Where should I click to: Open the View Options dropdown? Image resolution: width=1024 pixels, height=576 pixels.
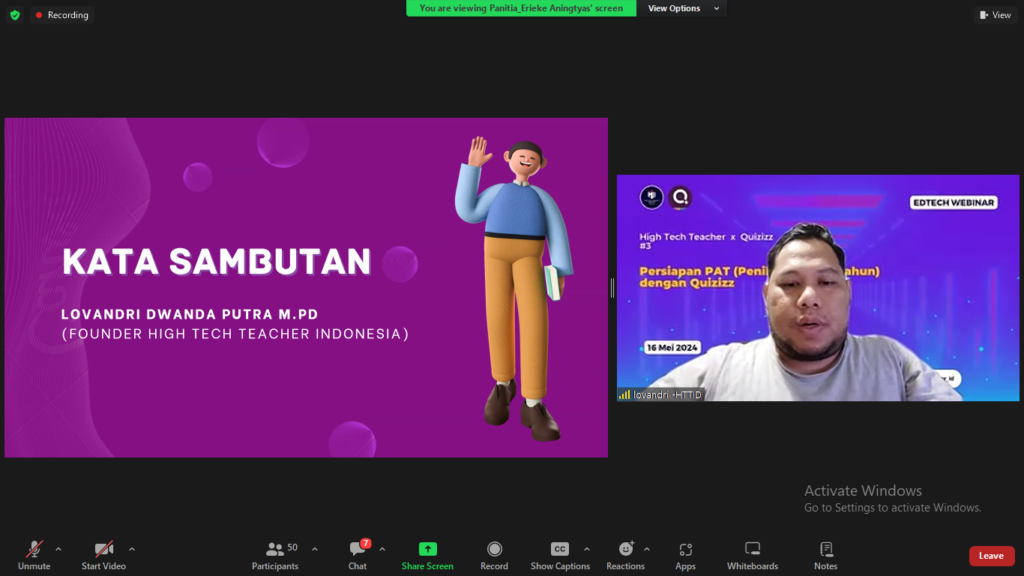pos(680,8)
